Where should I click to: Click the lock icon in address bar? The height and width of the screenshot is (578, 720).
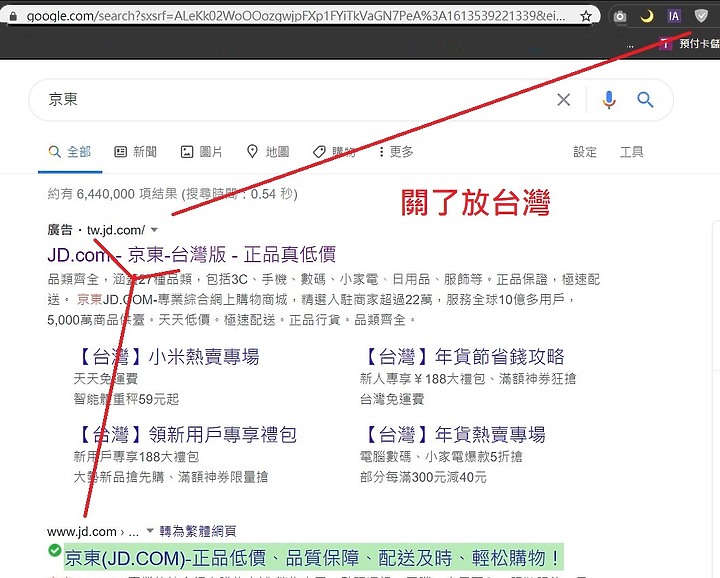13,16
